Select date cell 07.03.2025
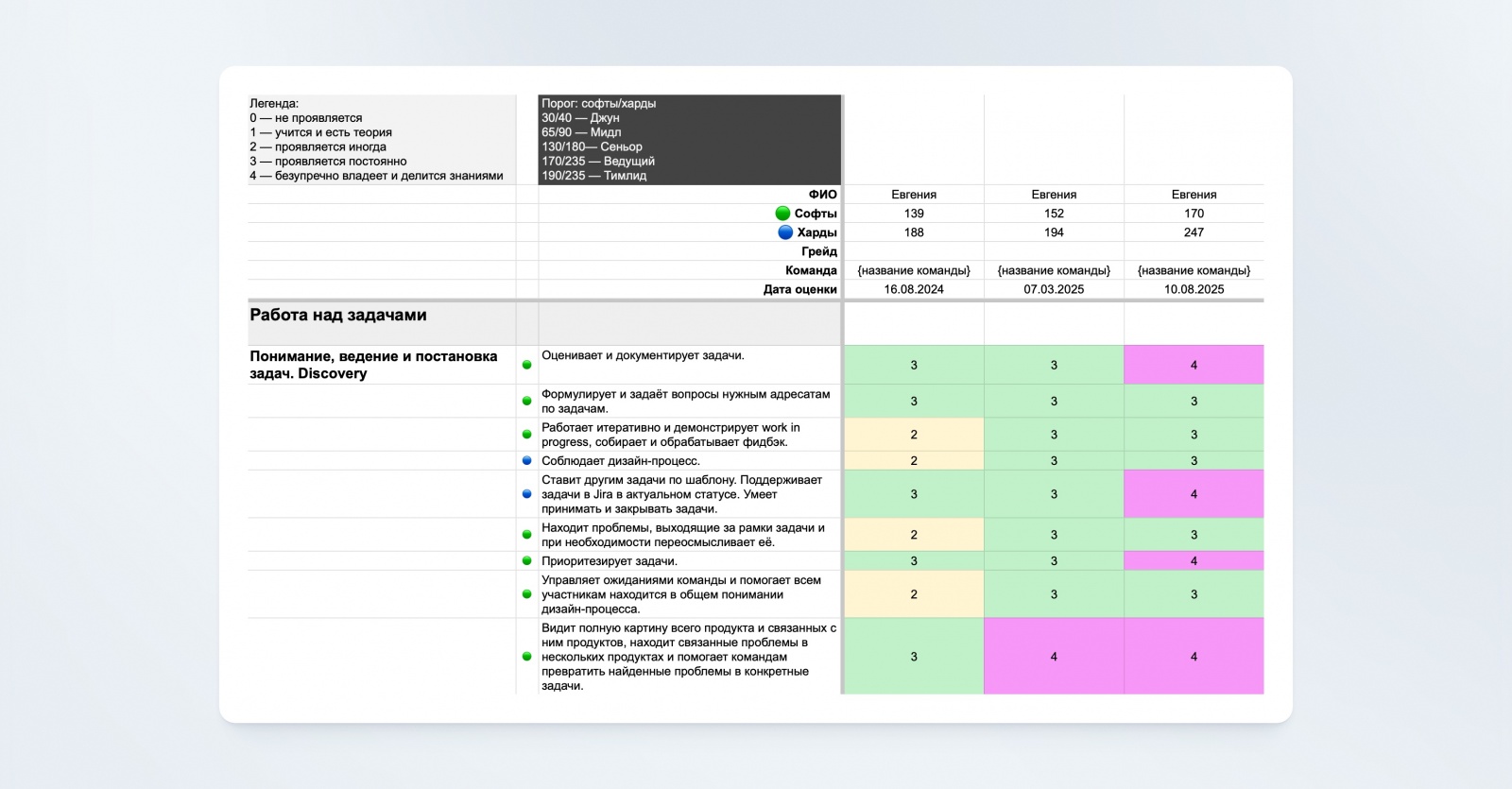1512x789 pixels. (1054, 289)
